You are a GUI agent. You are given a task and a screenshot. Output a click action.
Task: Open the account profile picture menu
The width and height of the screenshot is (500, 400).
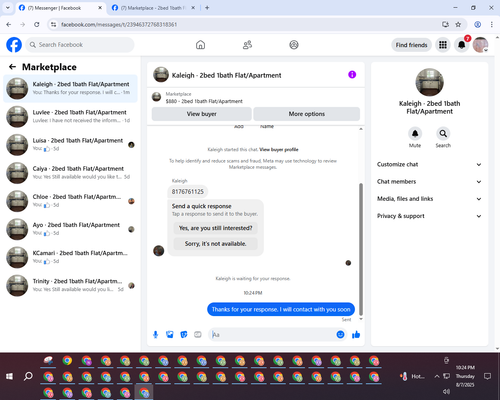click(480, 45)
